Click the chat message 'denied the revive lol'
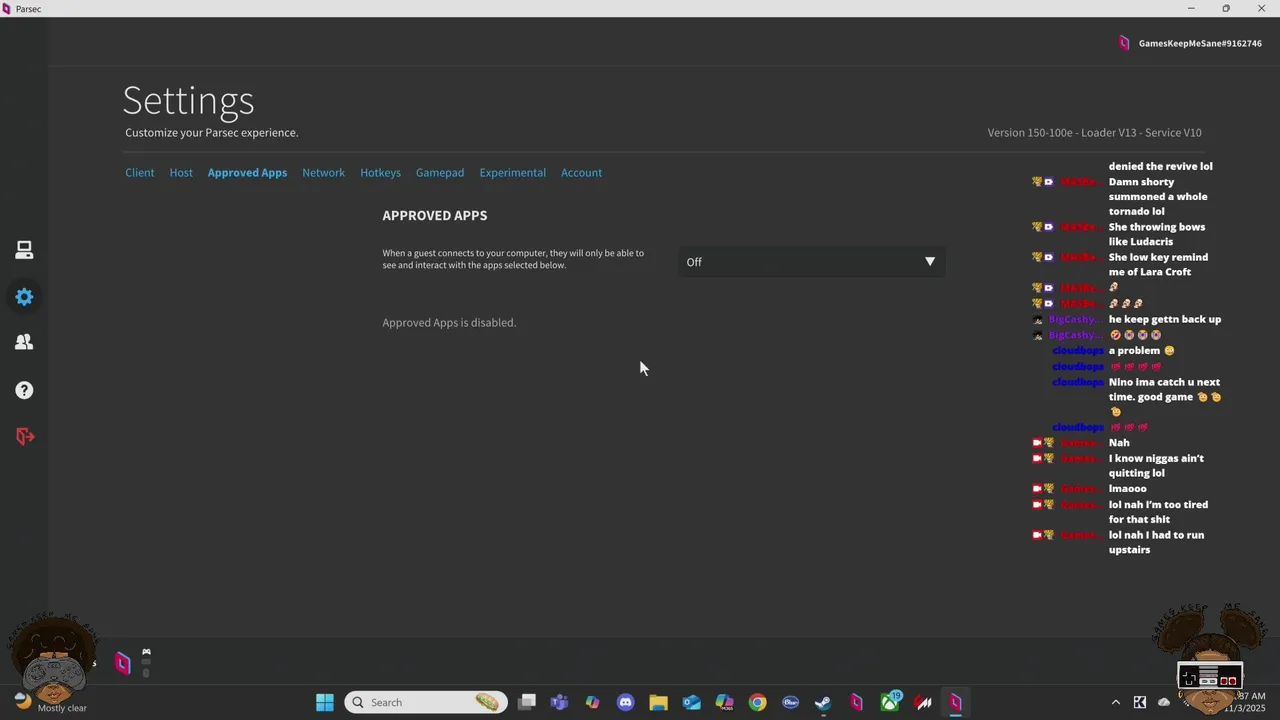 point(1160,167)
